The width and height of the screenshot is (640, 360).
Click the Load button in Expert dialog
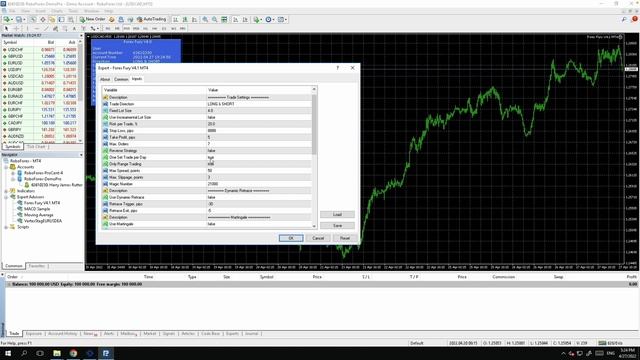[x=337, y=214]
